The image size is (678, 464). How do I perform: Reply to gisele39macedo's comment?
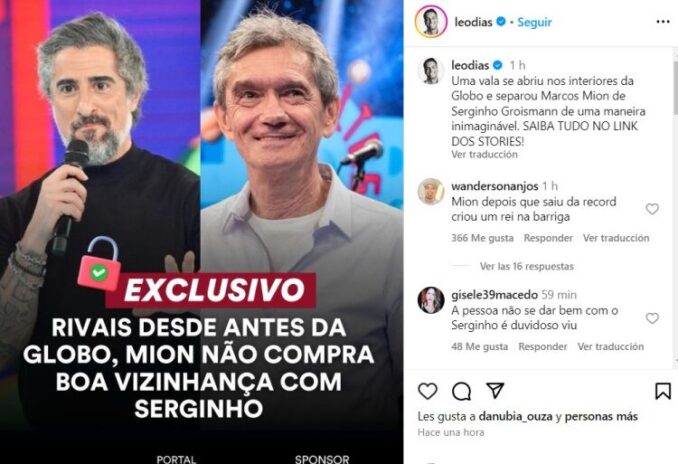click(543, 346)
